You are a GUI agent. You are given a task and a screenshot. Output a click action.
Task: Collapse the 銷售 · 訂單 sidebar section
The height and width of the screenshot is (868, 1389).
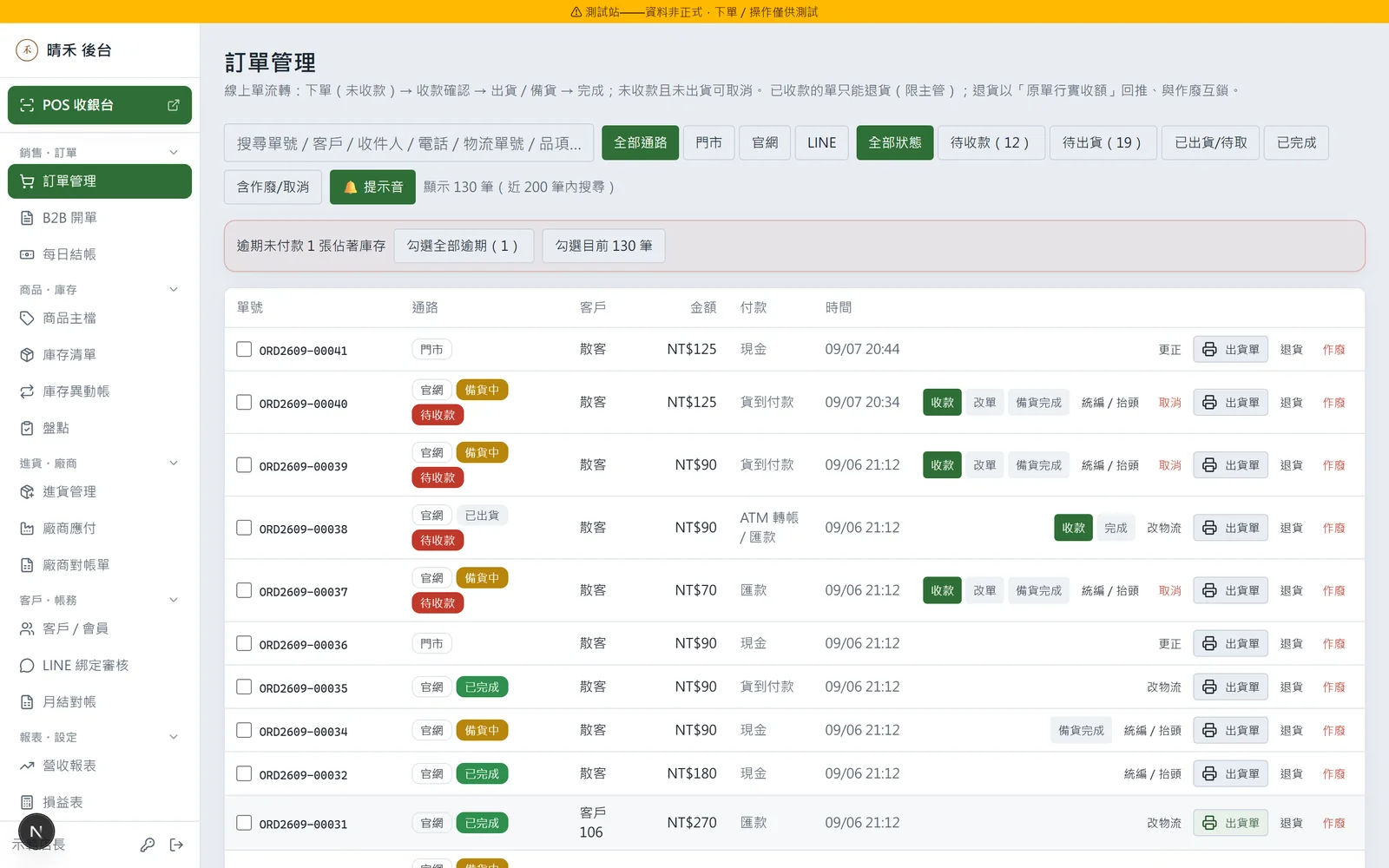[174, 152]
